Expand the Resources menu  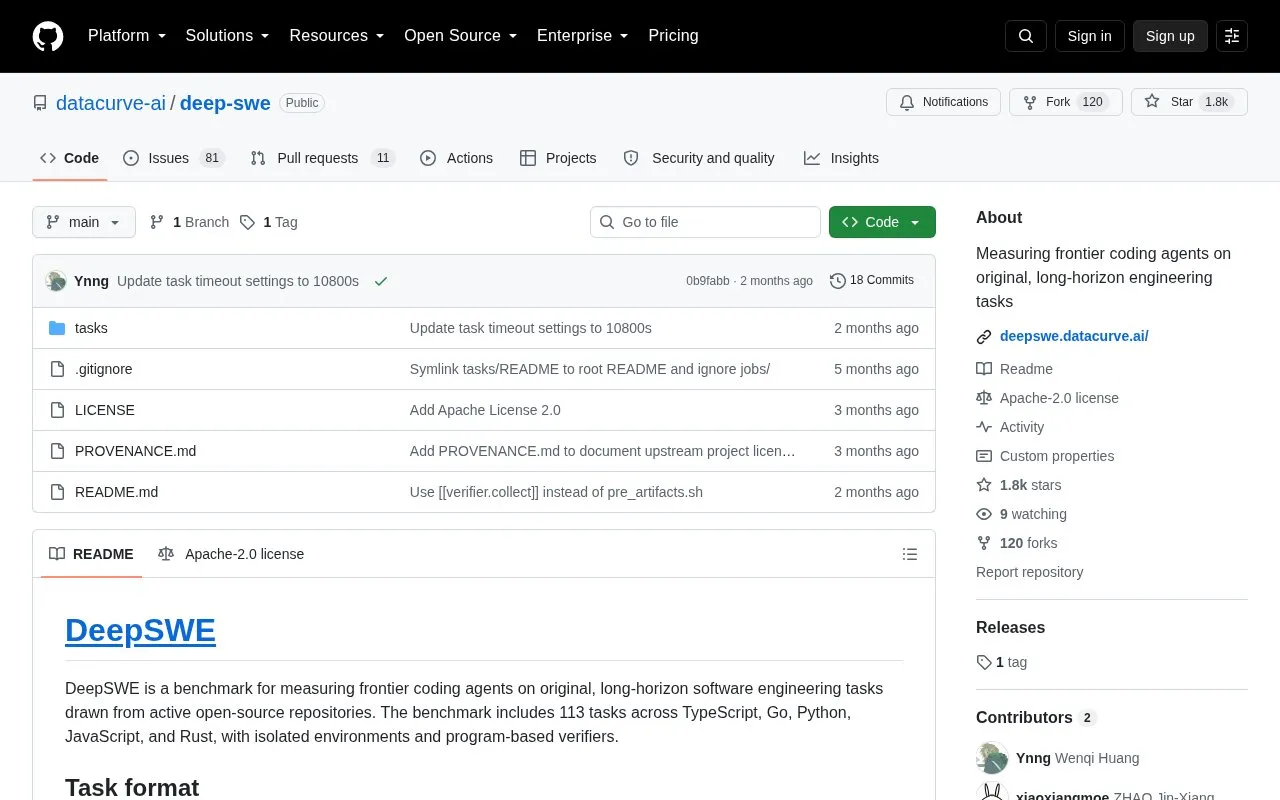tap(337, 36)
